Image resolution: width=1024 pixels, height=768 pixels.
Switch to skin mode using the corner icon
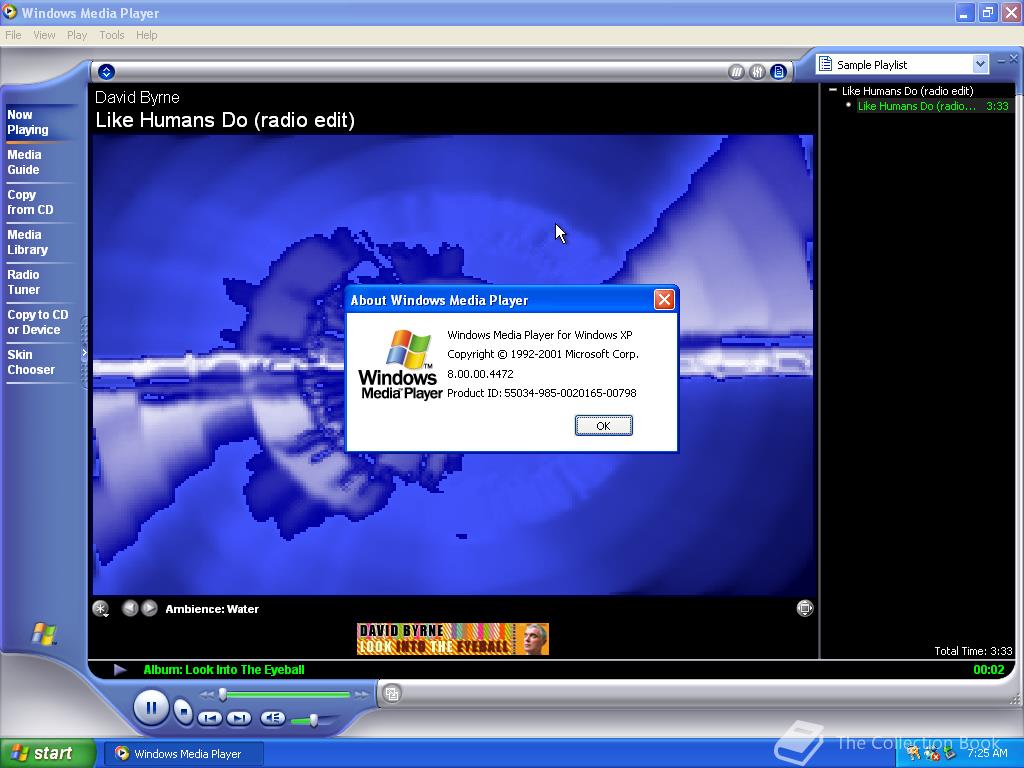point(392,694)
